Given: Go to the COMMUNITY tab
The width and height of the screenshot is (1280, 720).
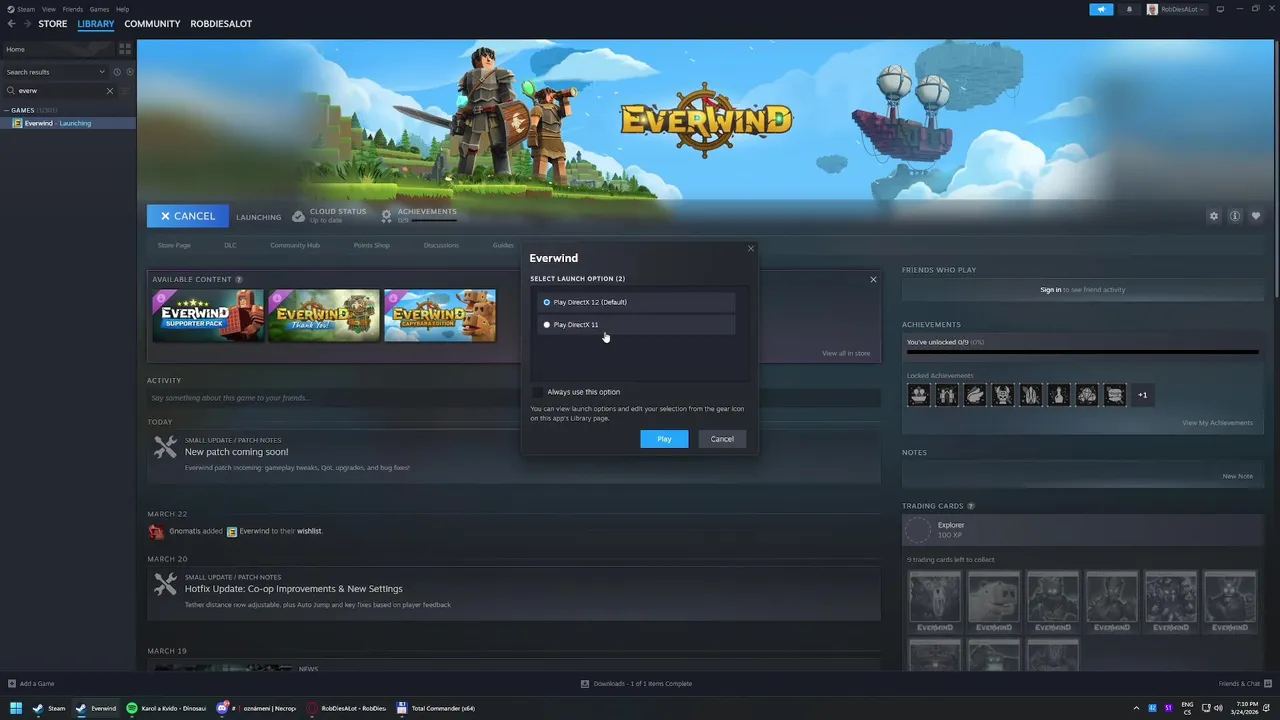Looking at the screenshot, I should tap(152, 24).
